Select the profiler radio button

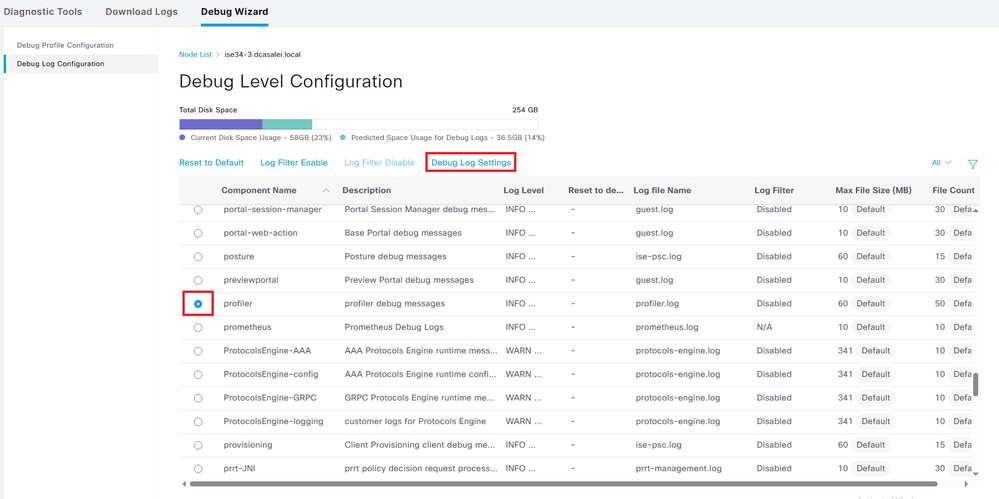(x=198, y=304)
